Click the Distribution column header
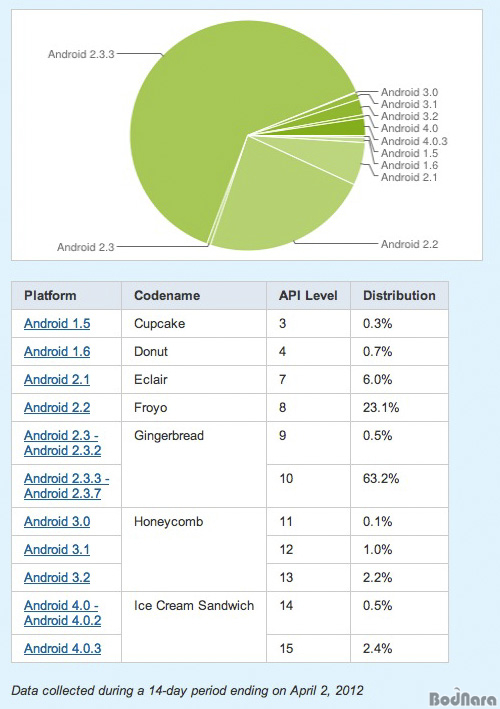 click(x=399, y=295)
